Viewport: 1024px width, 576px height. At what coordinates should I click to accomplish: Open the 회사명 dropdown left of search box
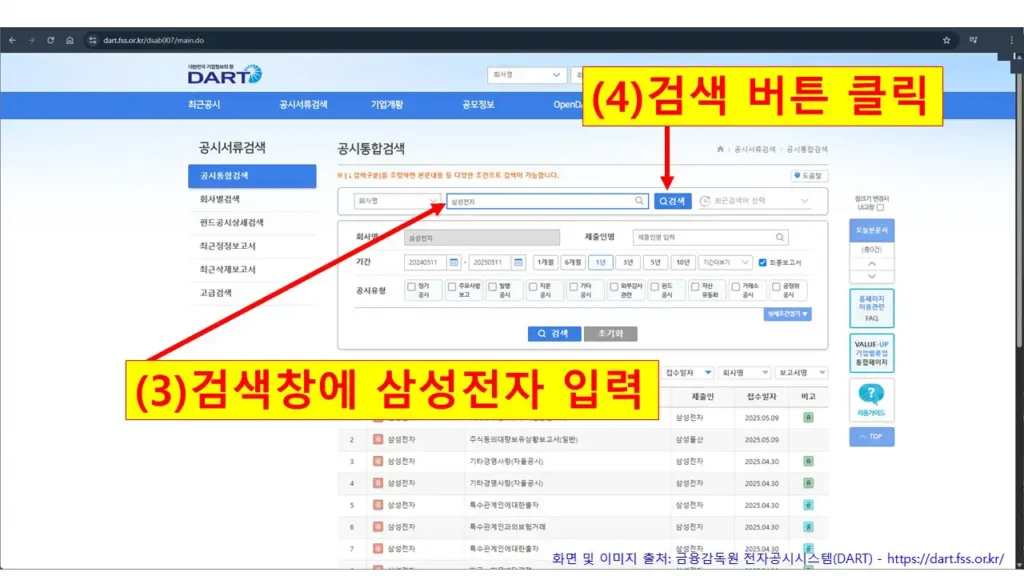pyautogui.click(x=396, y=201)
